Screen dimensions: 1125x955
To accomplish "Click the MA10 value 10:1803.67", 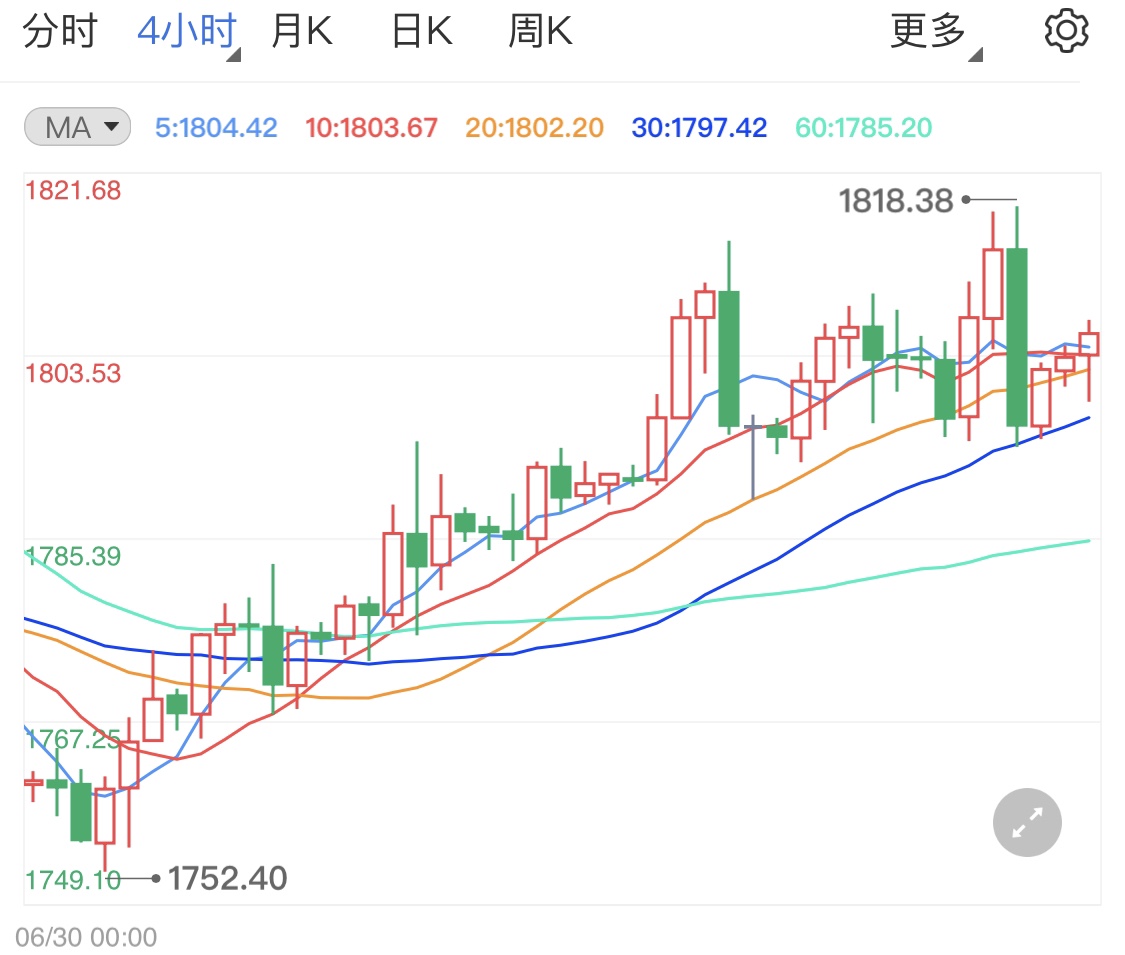I will (x=371, y=128).
